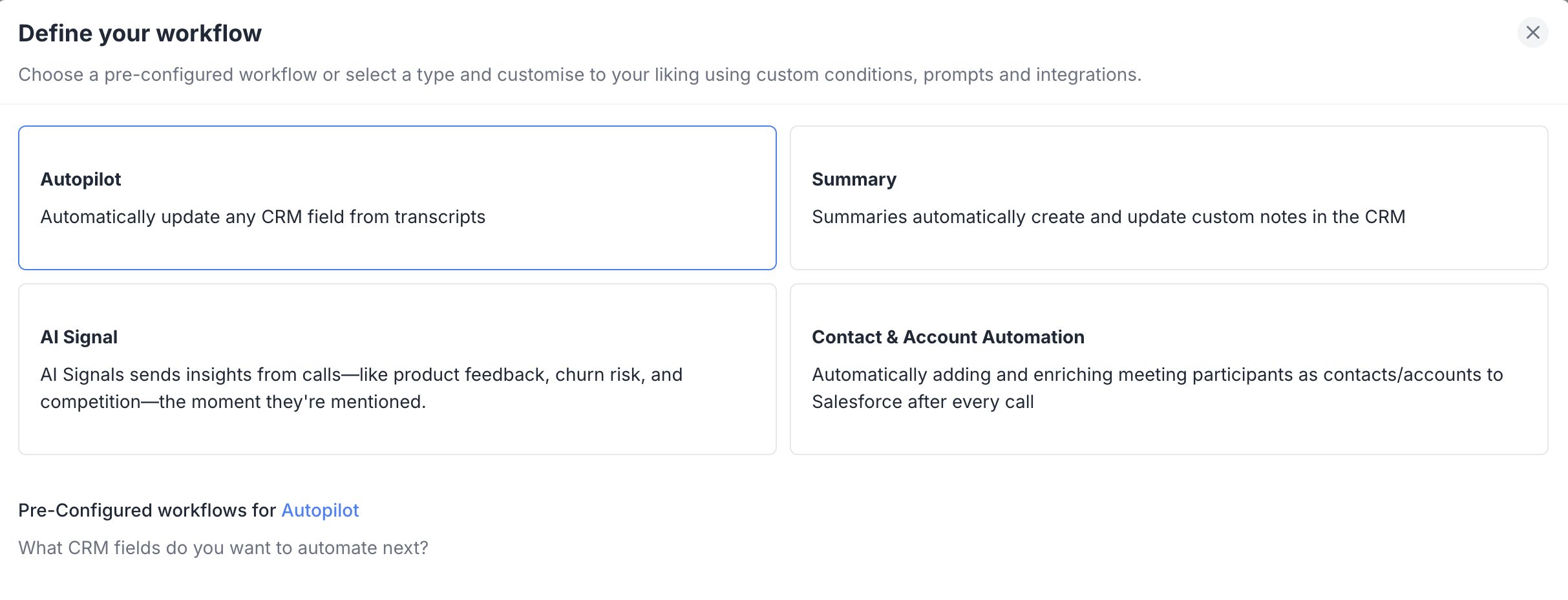Click "Automatically adding and enriching meeting participants" text
The image size is (1568, 600).
(x=1157, y=374)
